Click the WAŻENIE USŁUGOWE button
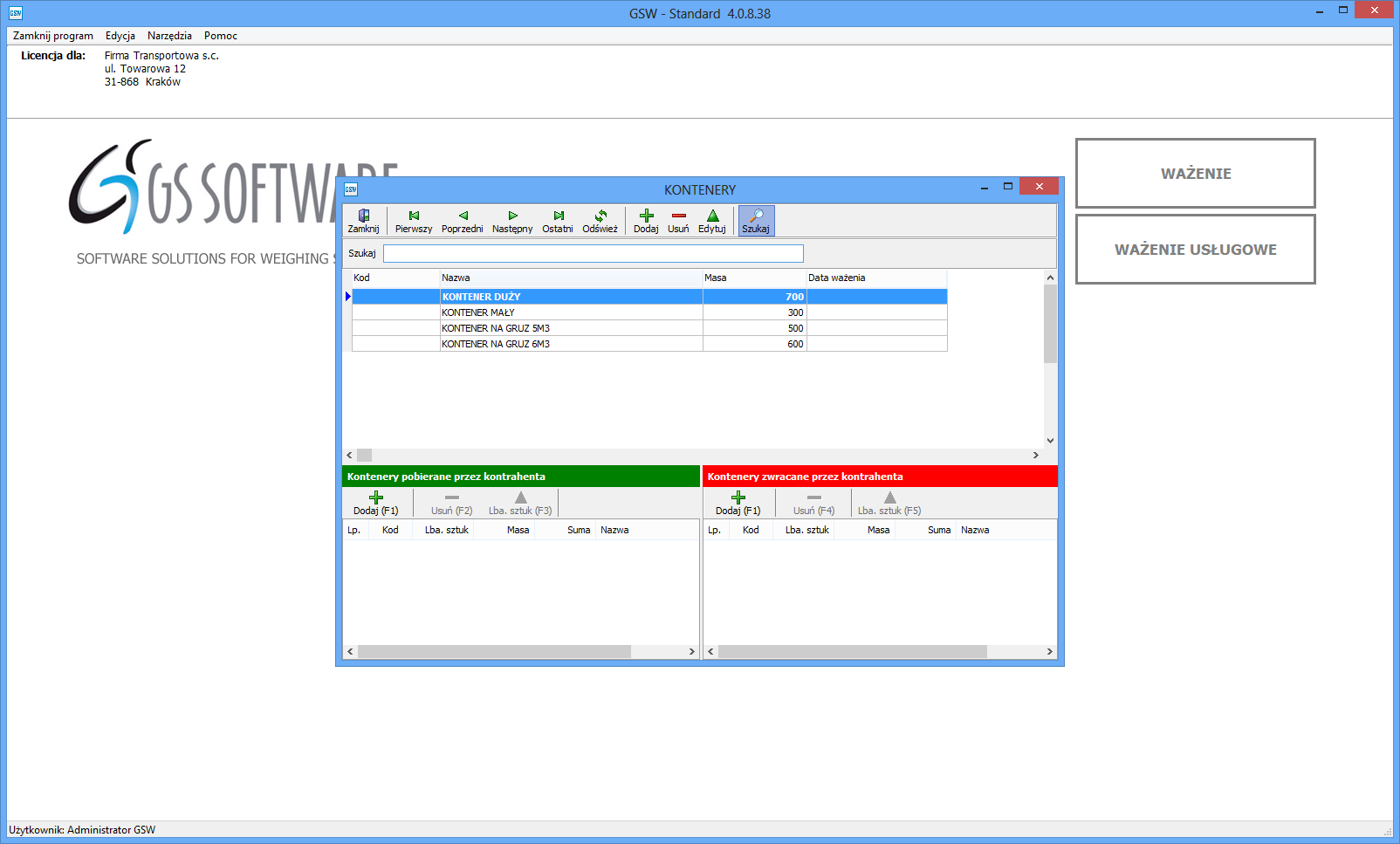Screen dimensions: 1400x844 [1195, 250]
